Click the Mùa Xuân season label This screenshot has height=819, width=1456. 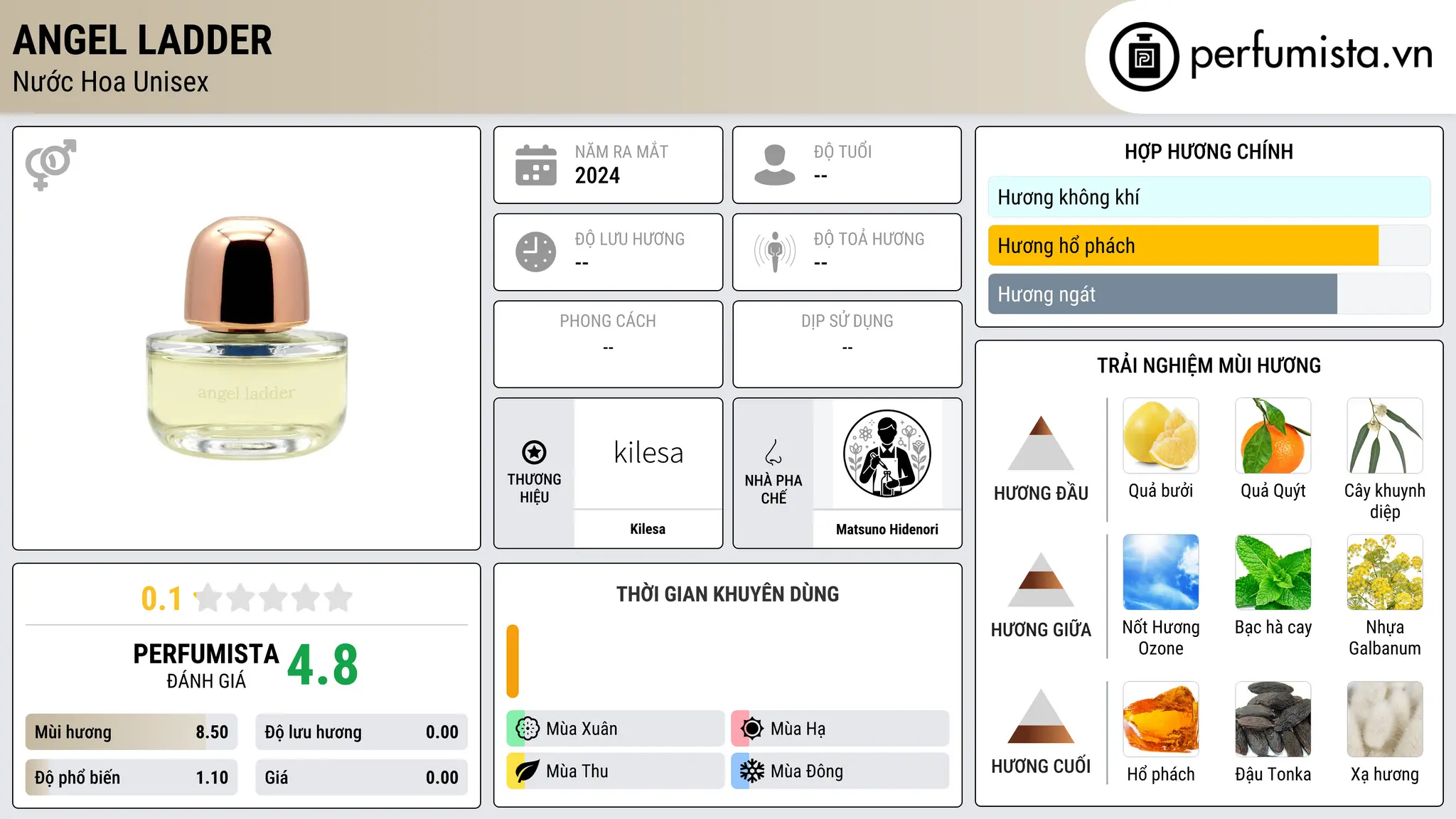coord(582,729)
